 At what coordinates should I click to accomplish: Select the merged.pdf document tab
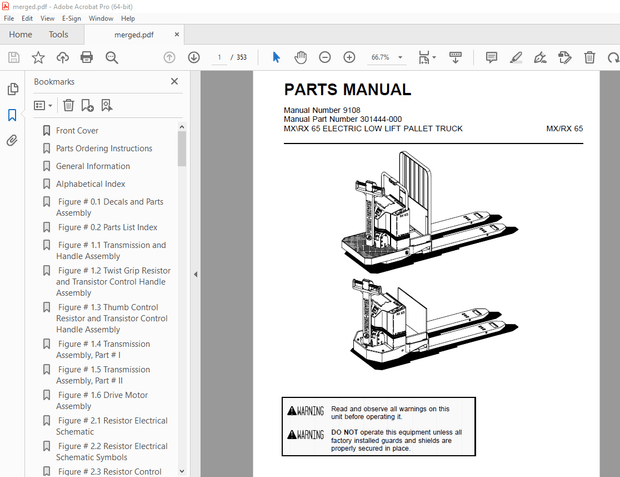134,35
